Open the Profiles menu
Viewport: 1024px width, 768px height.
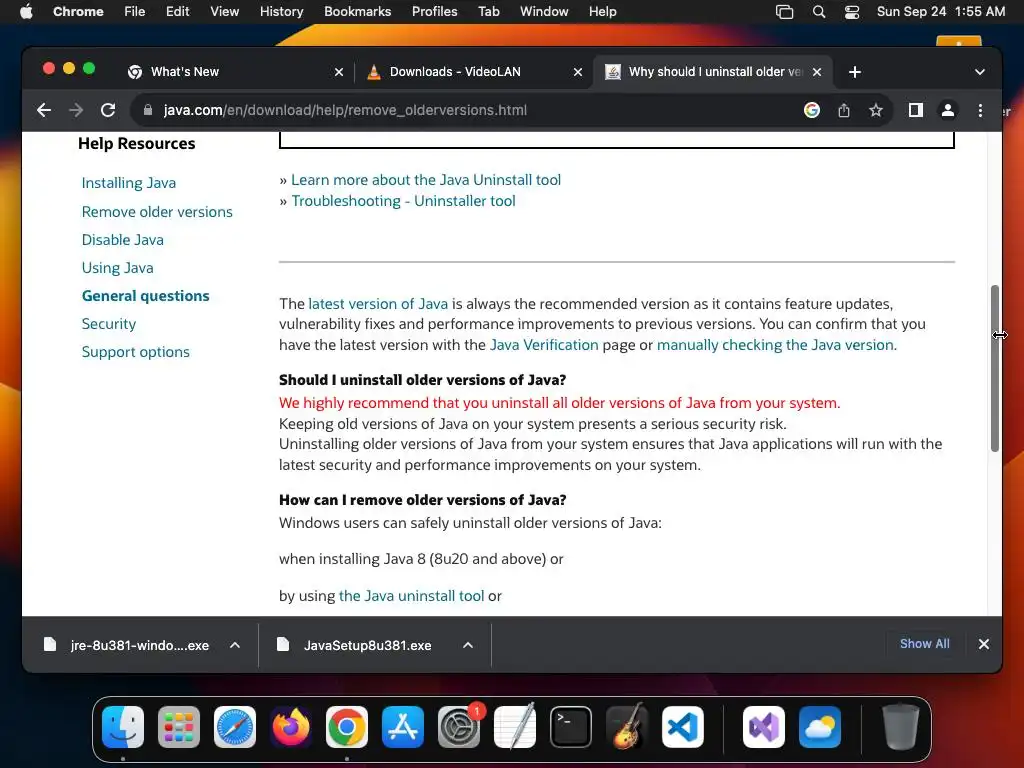pyautogui.click(x=434, y=12)
